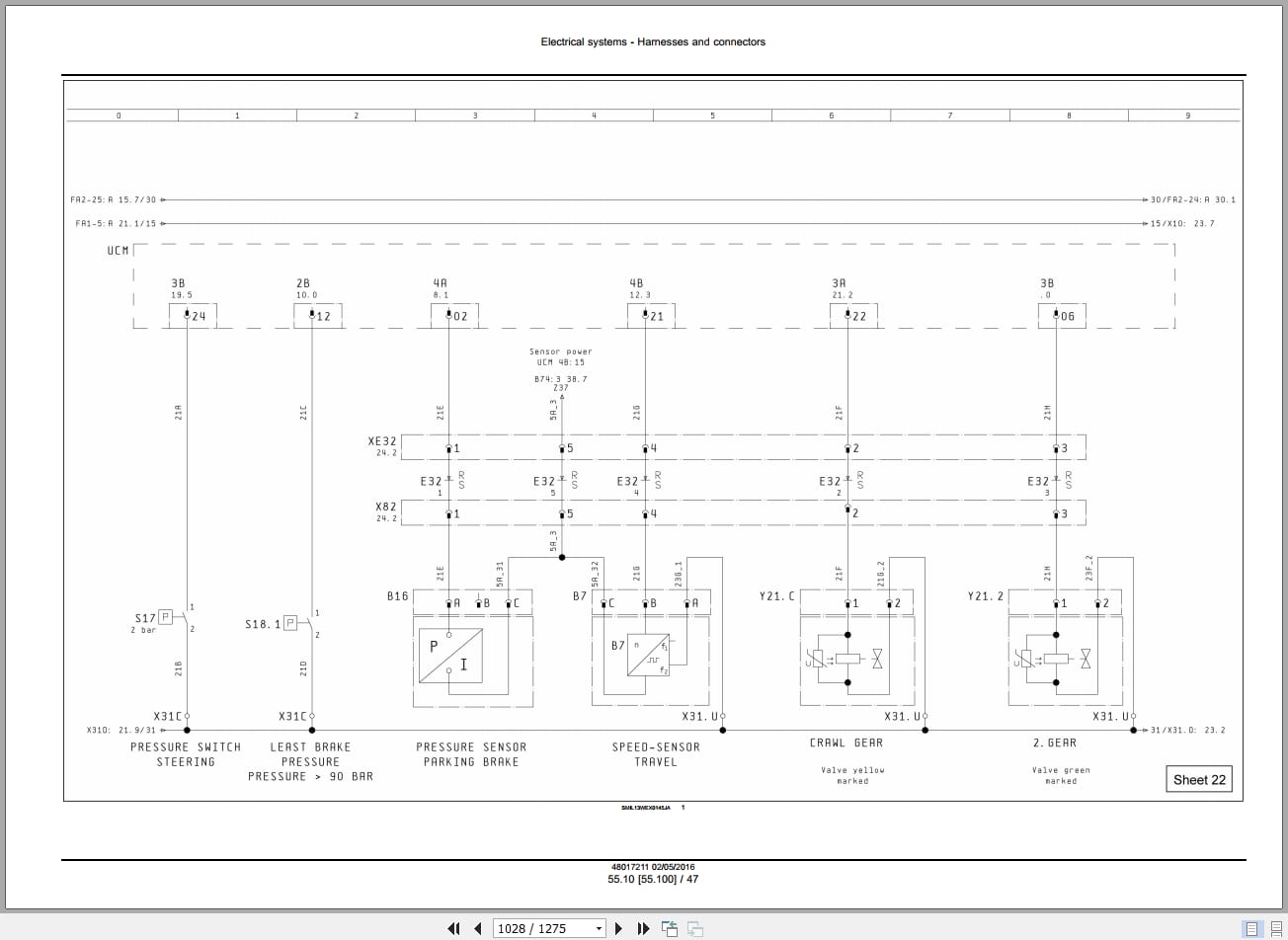Click the PRESSURE SWITCH STEERING label

click(186, 754)
